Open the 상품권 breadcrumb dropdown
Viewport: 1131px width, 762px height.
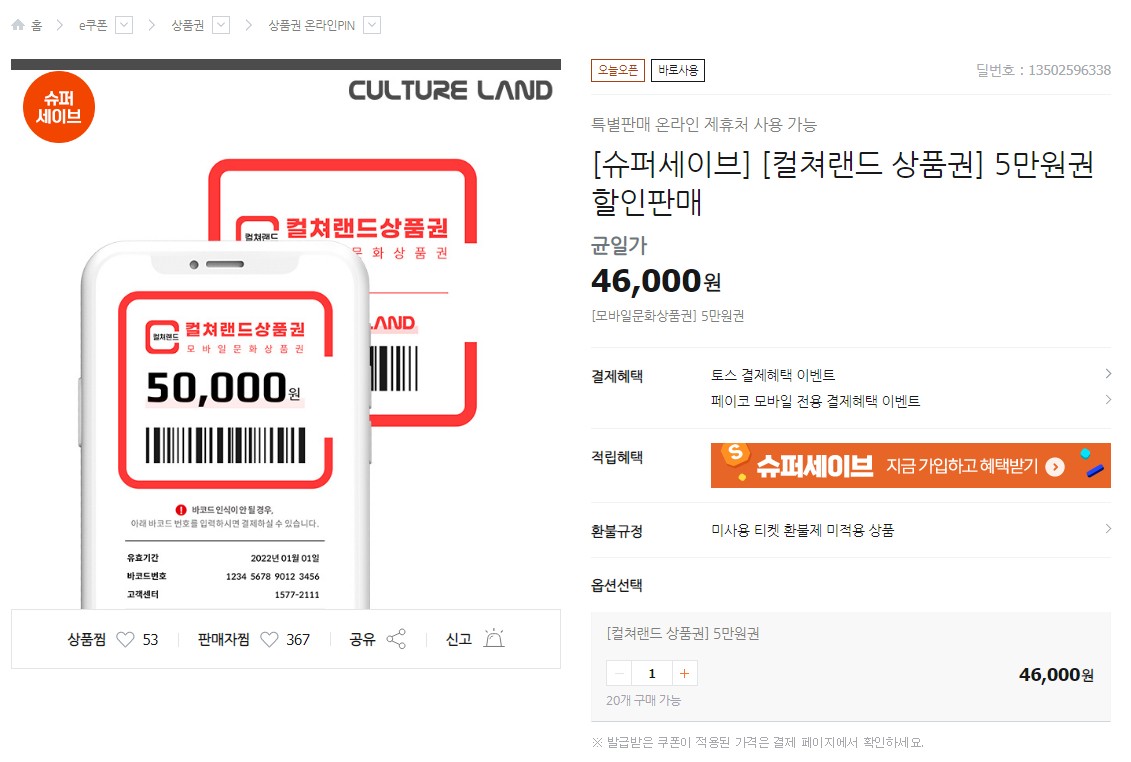coord(222,25)
